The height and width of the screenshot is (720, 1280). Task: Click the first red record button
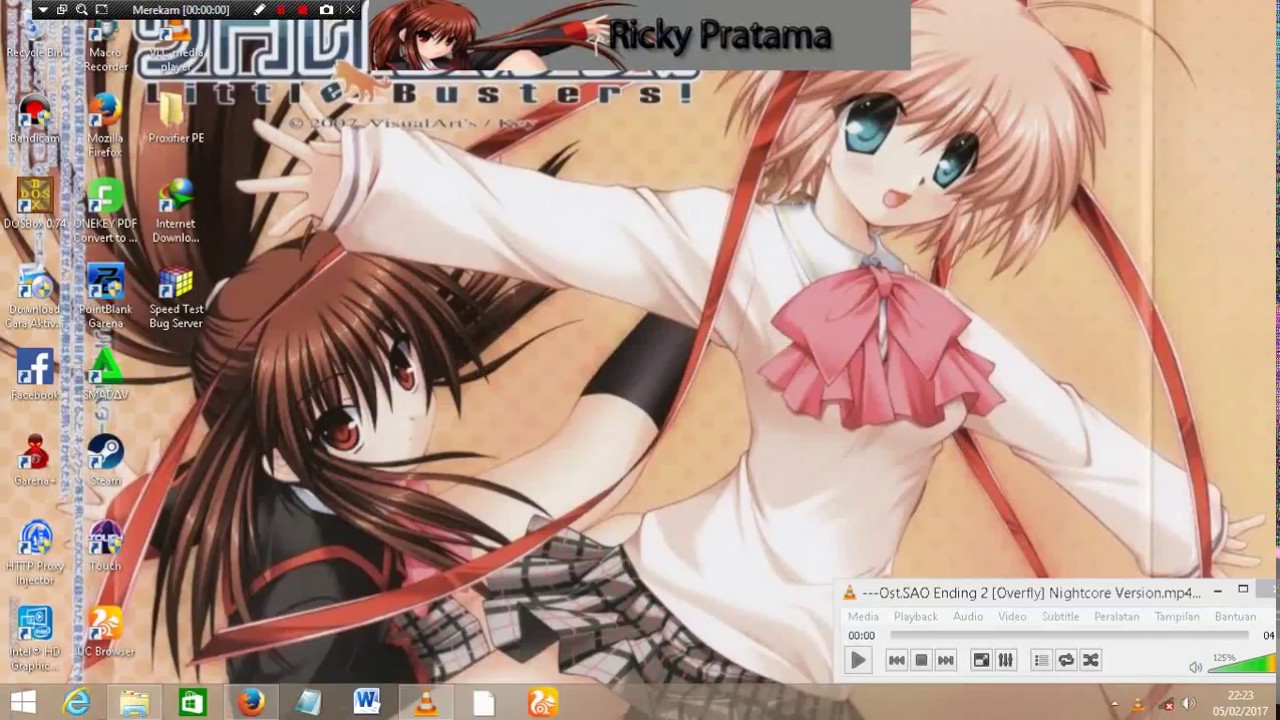click(281, 10)
